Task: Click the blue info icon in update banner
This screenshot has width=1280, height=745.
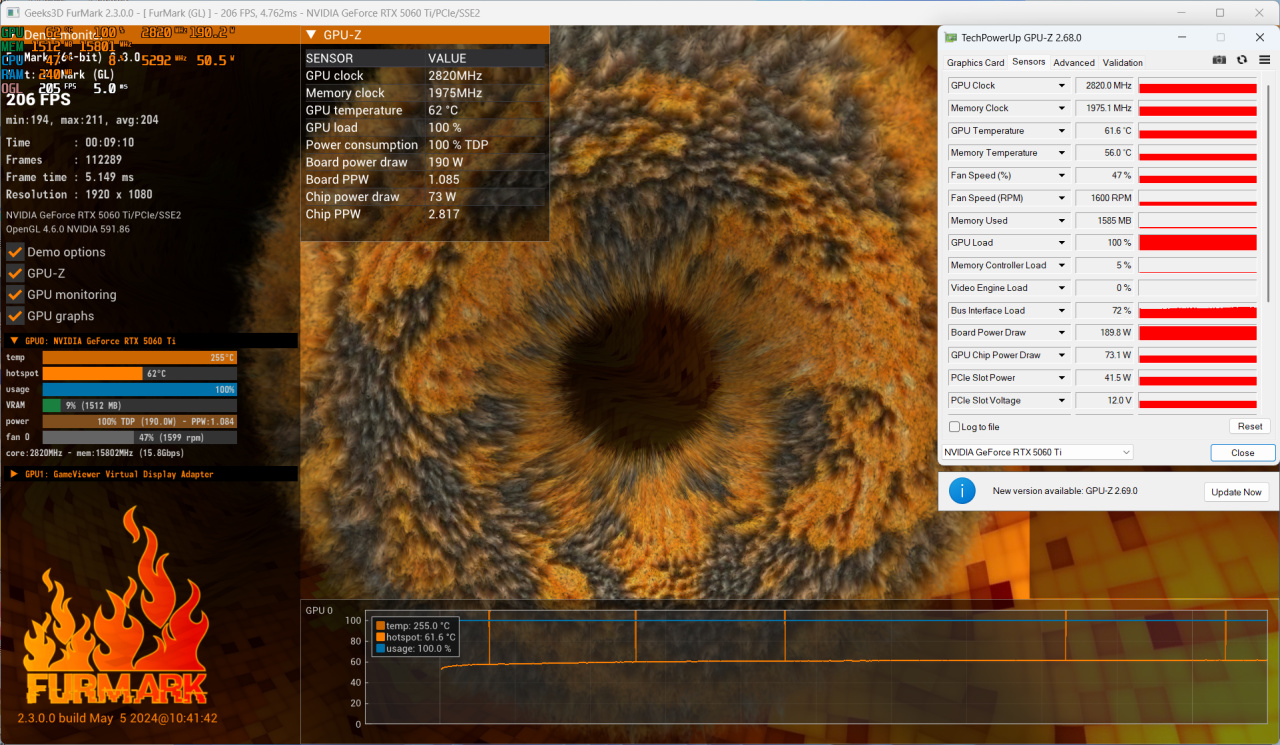Action: 962,491
